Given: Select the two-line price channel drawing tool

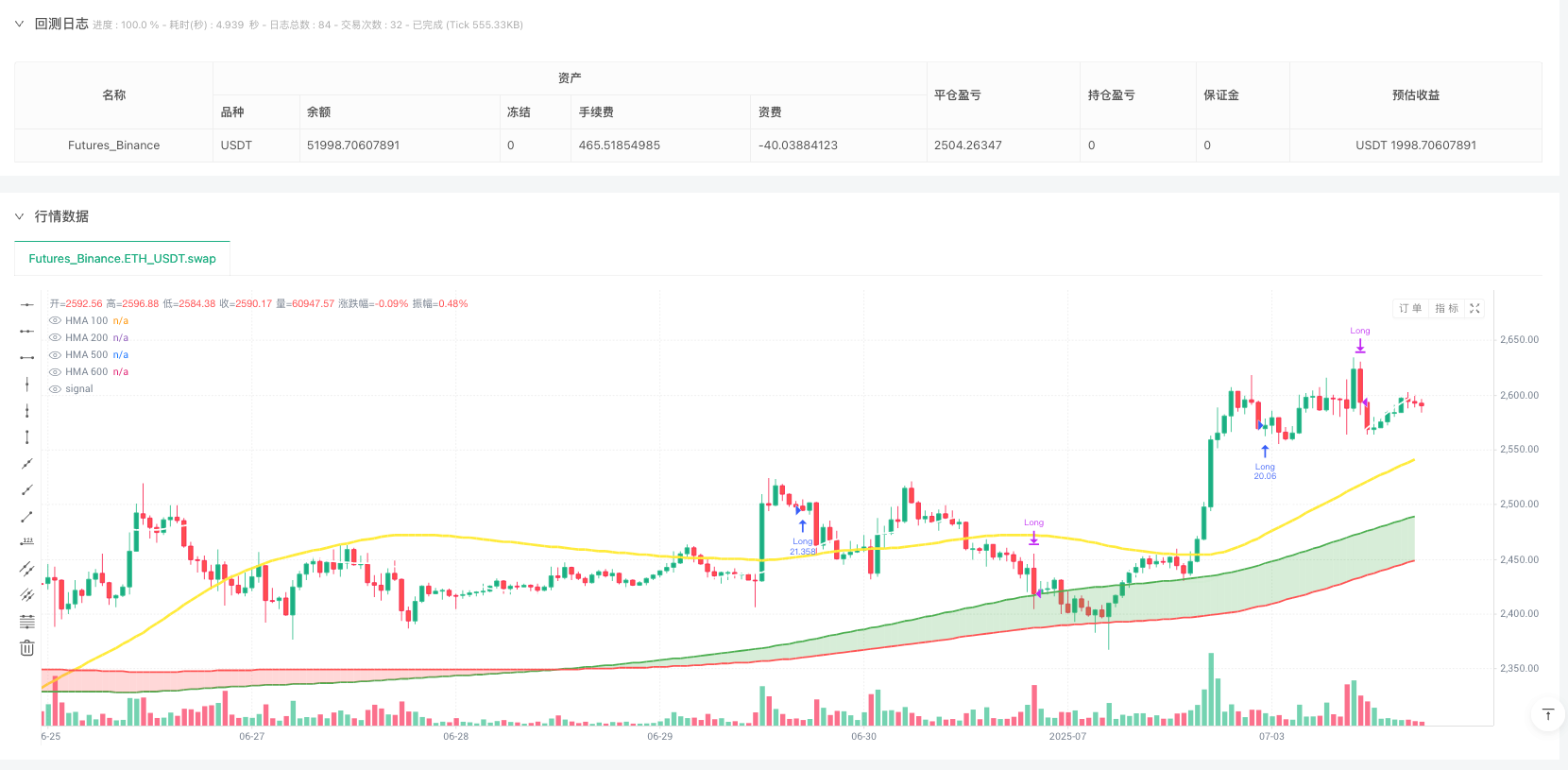Looking at the screenshot, I should point(27,569).
